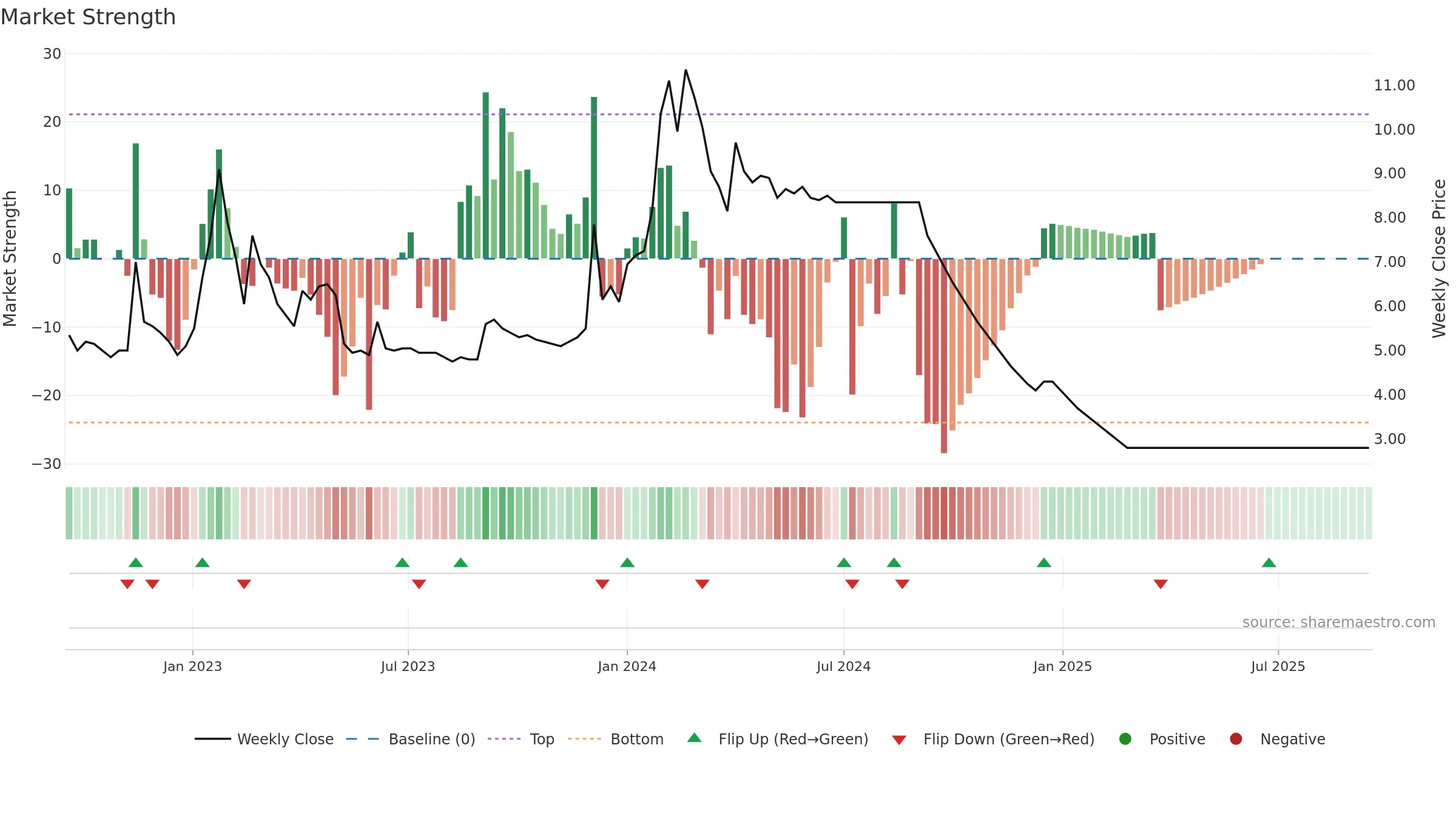Toggle the Bottom dotted-line legend entry
1456x819 pixels.
pos(616,739)
